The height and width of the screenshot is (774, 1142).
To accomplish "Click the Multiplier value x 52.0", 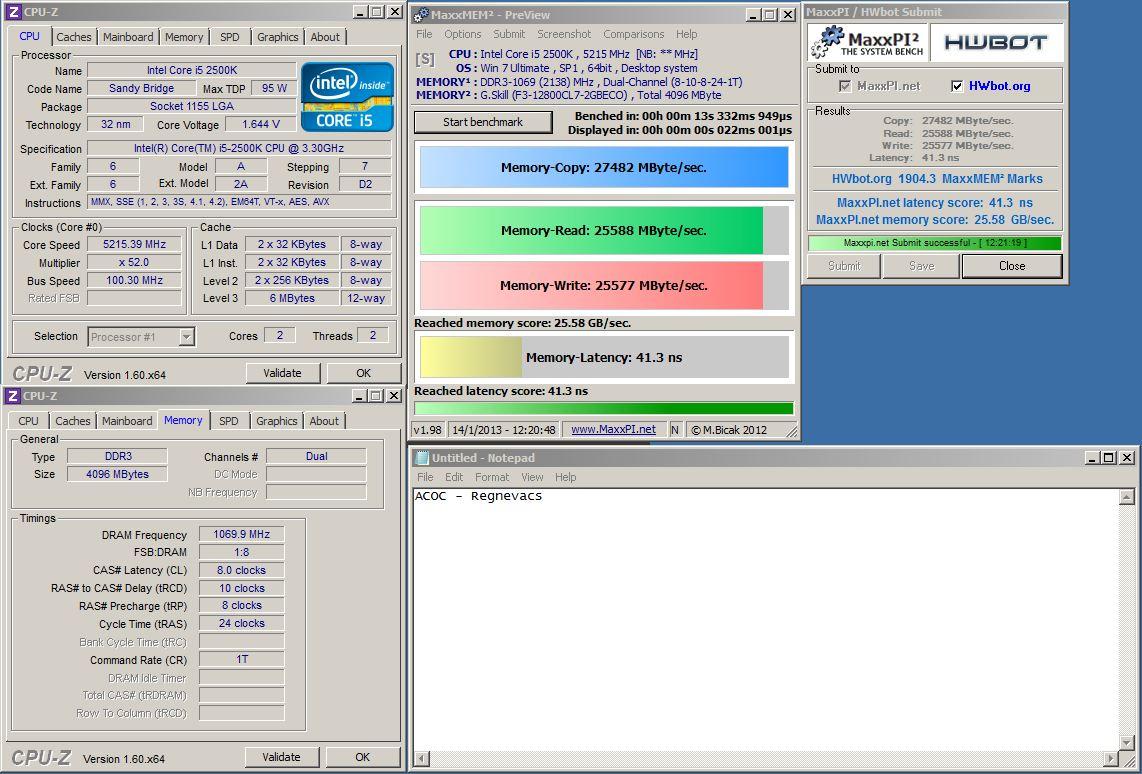I will coord(134,263).
